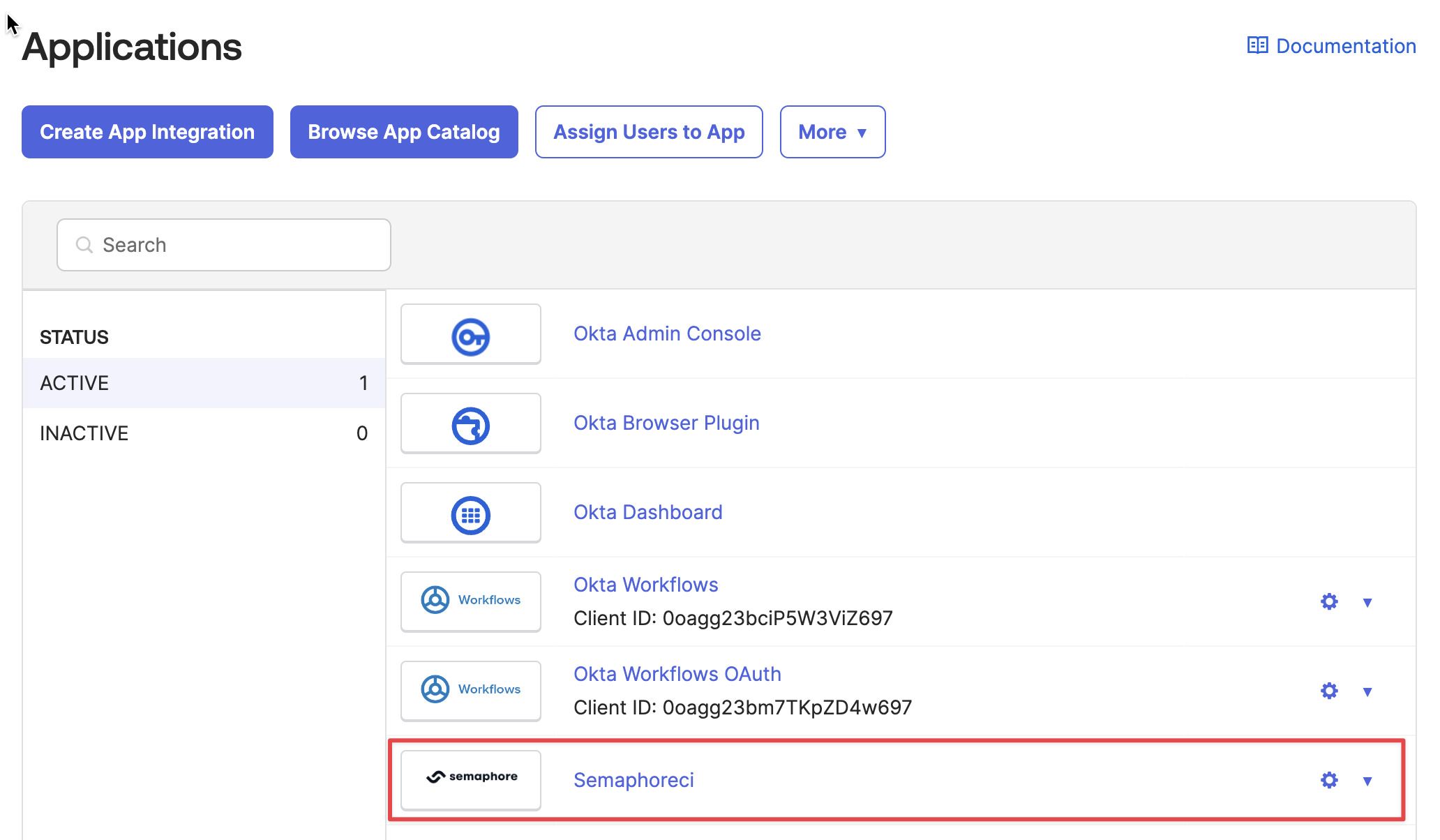Click the semaphore logo thumbnail
The height and width of the screenshot is (840, 1440).
click(471, 780)
